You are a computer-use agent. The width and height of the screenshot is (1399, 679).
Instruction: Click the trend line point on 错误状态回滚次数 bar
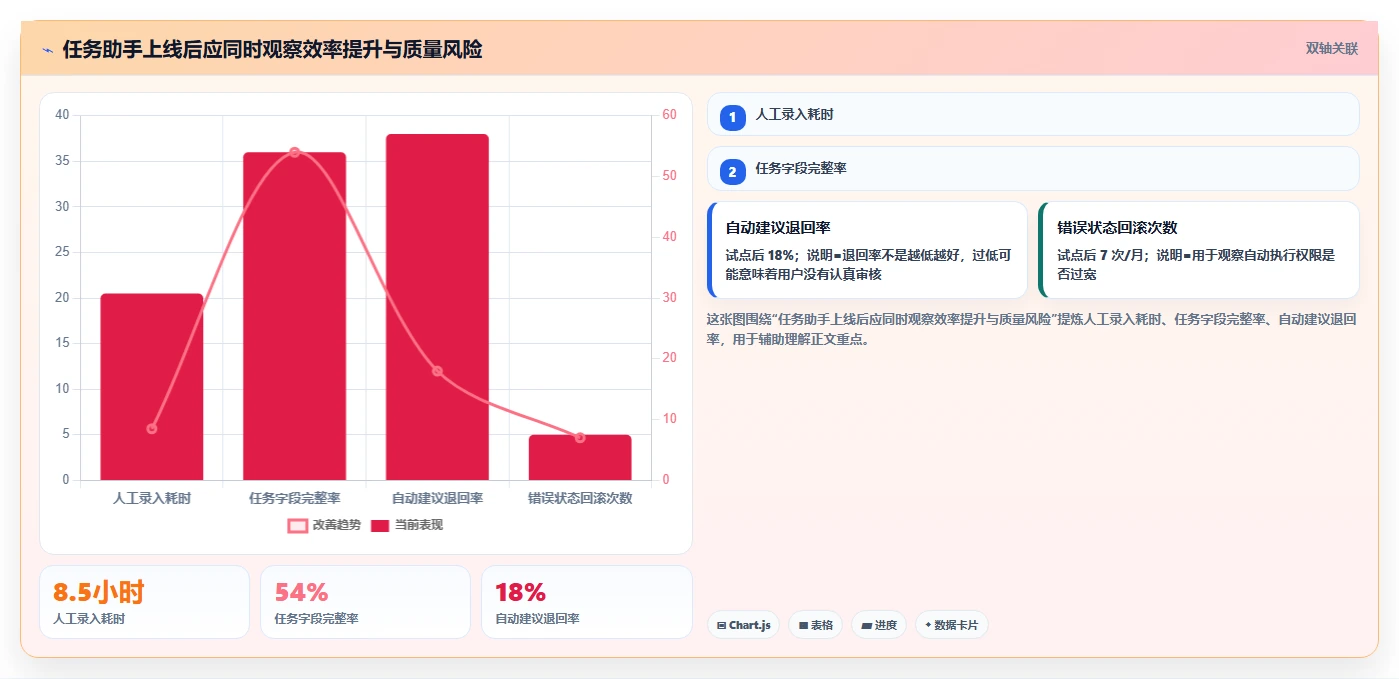(x=580, y=437)
